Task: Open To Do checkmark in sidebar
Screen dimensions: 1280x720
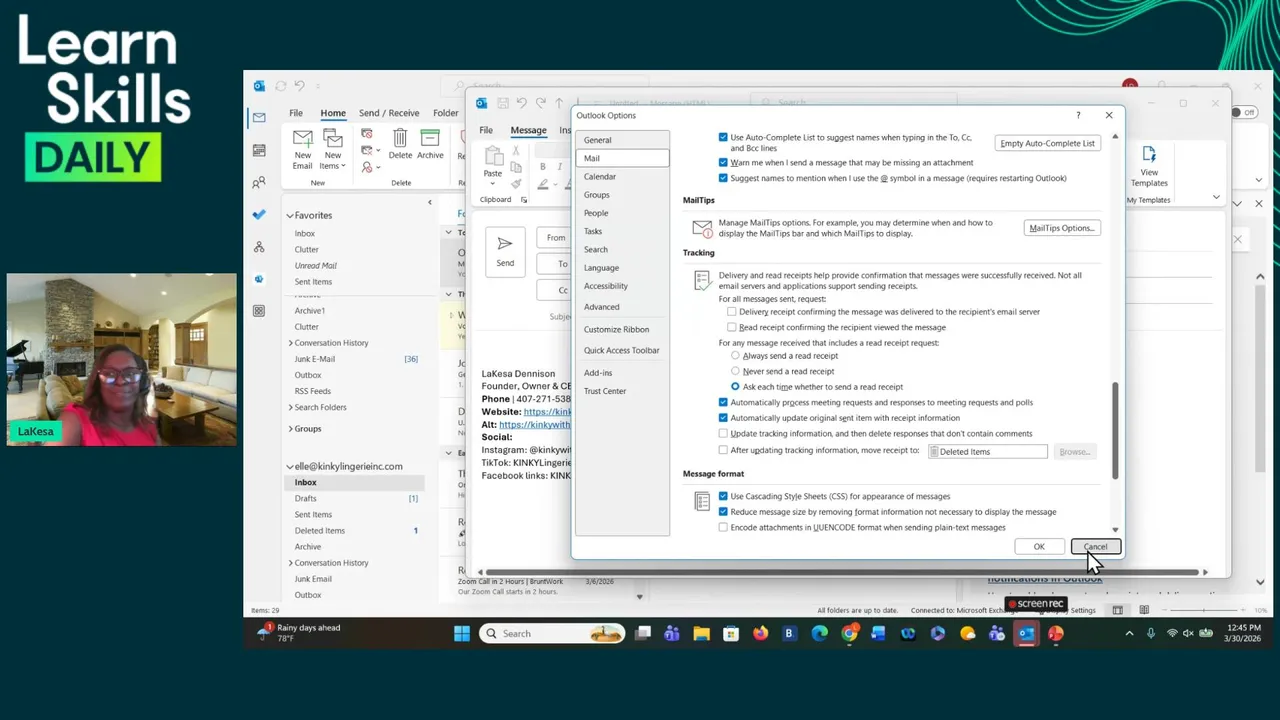Action: pos(259,214)
